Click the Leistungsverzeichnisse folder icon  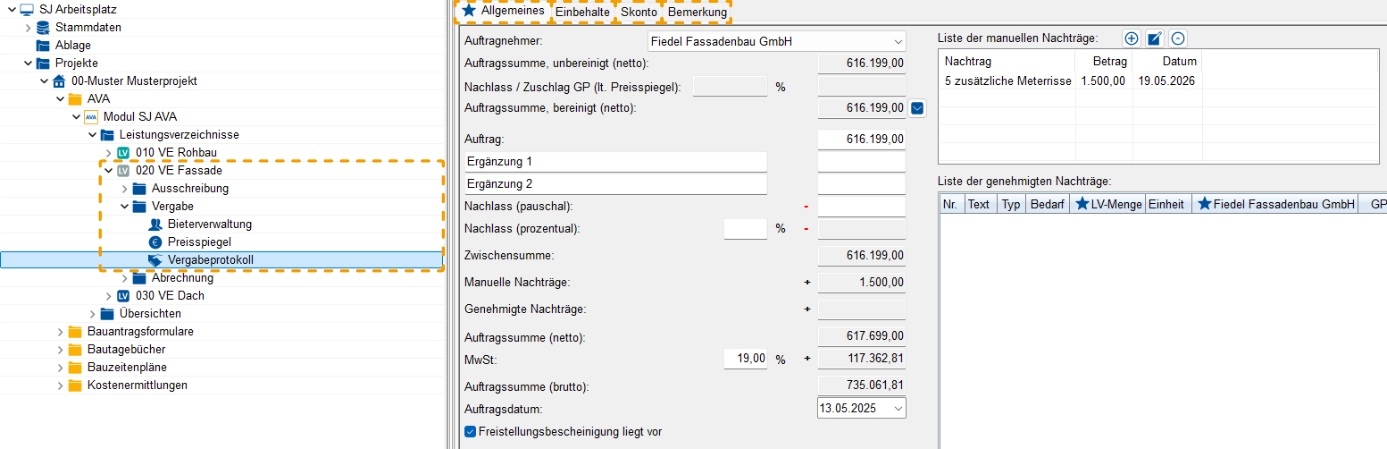[107, 135]
